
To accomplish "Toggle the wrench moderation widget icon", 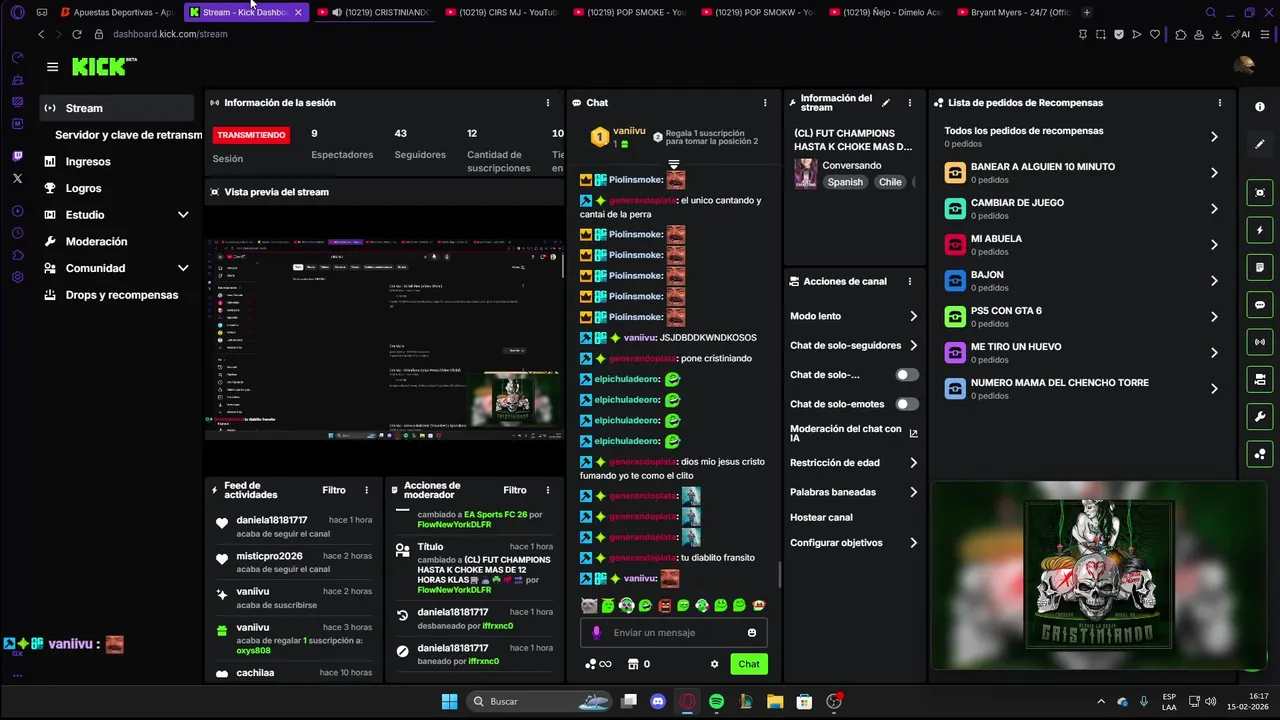I will coord(1260,417).
